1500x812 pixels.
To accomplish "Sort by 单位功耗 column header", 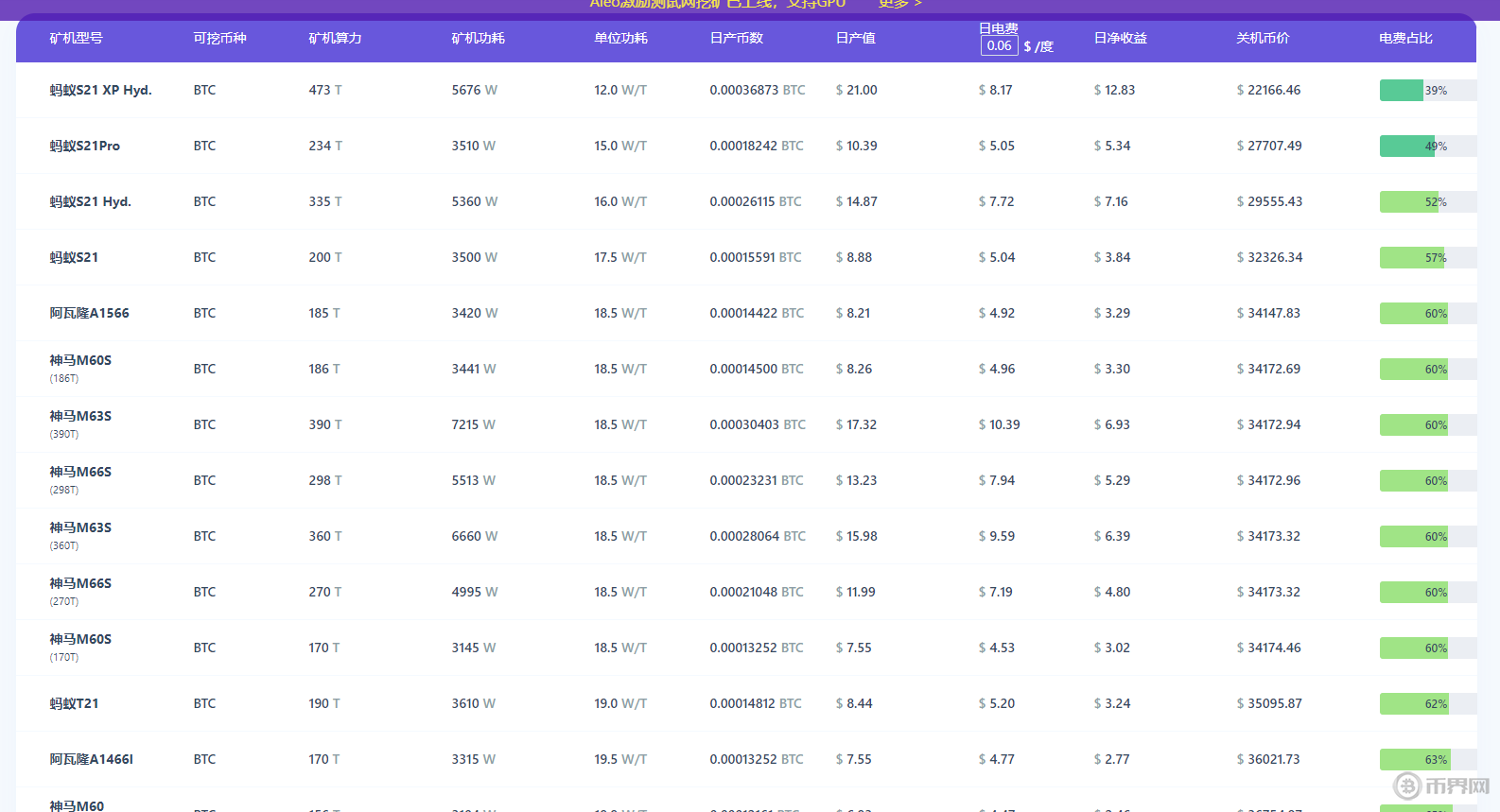I will (620, 39).
